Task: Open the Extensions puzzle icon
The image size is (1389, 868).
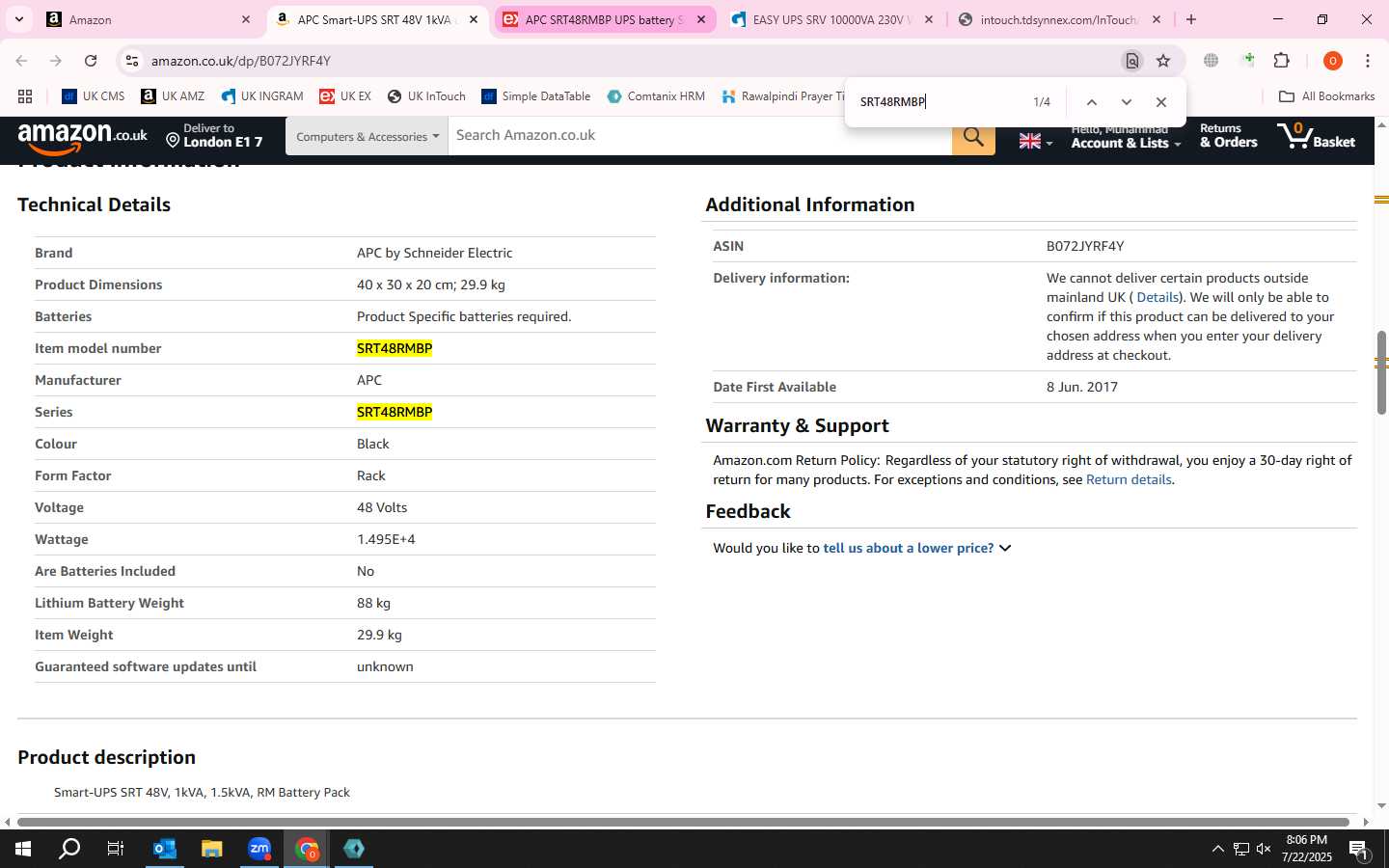Action: click(x=1281, y=61)
